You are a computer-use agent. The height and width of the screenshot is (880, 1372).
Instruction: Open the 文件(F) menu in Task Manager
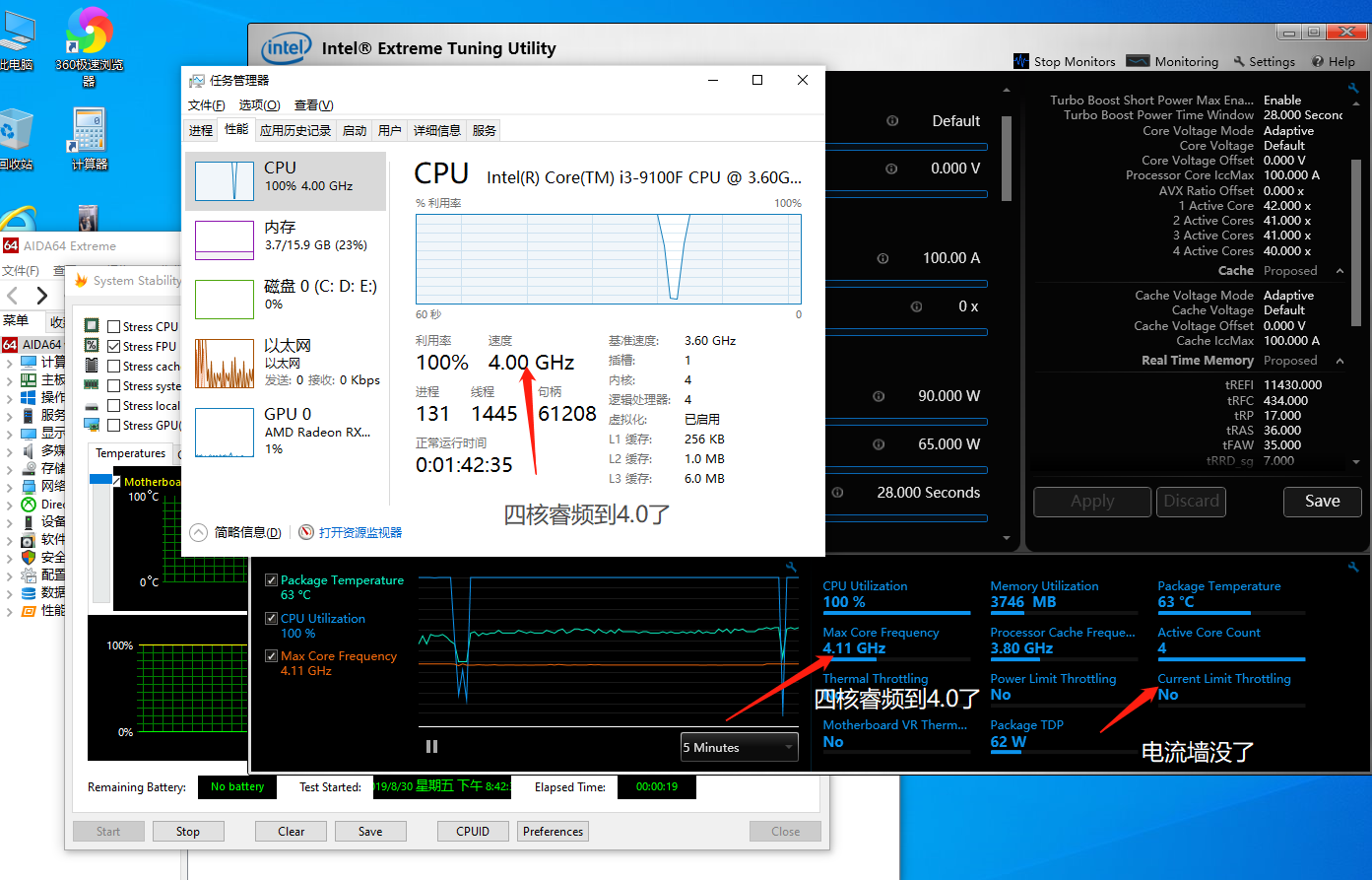(x=206, y=105)
